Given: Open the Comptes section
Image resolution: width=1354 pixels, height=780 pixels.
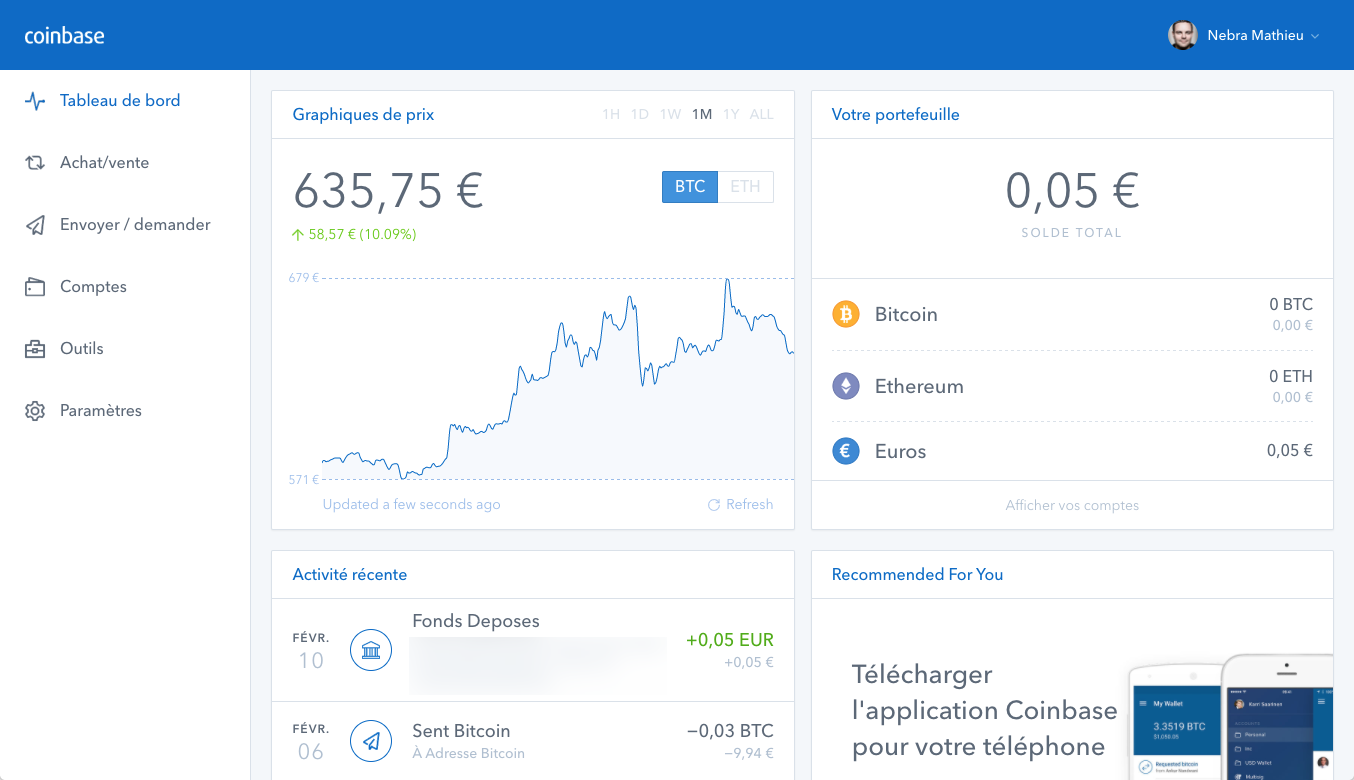Looking at the screenshot, I should pyautogui.click(x=93, y=287).
